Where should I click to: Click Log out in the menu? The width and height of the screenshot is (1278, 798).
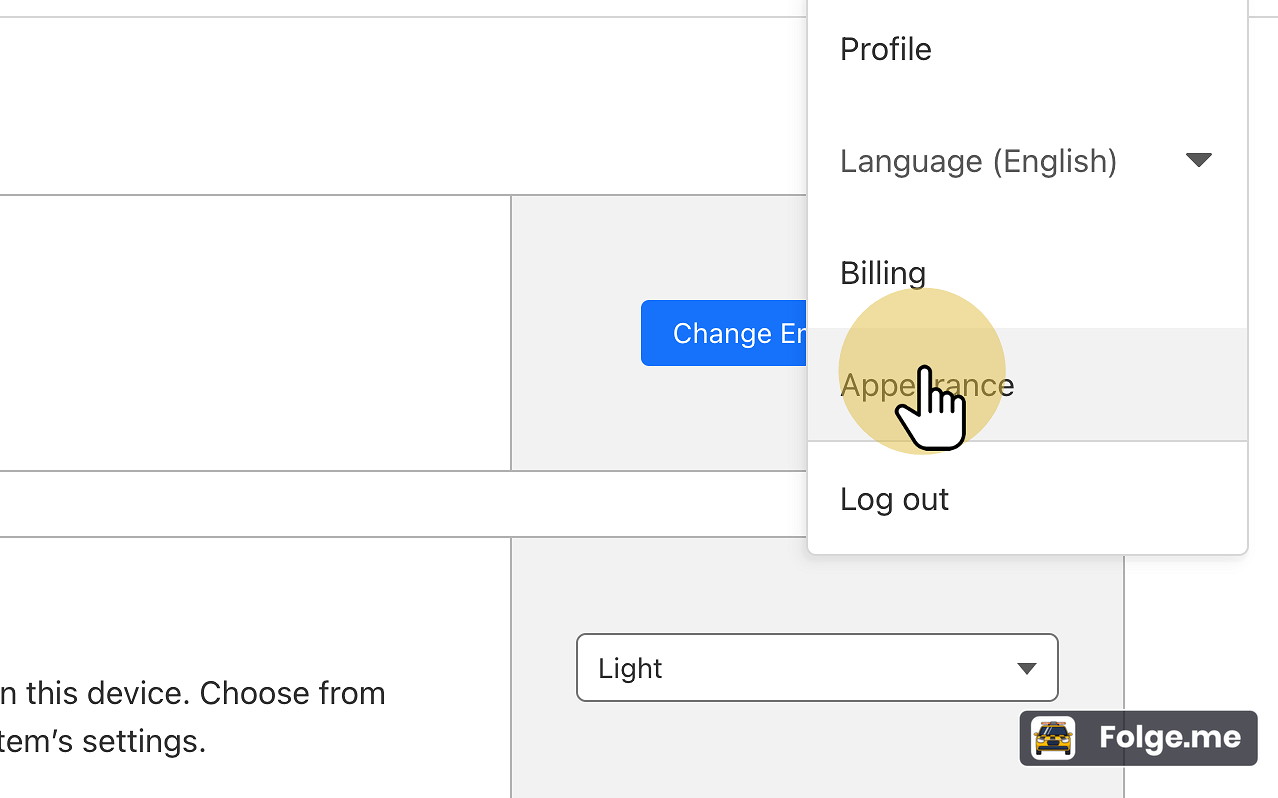coord(1027,498)
